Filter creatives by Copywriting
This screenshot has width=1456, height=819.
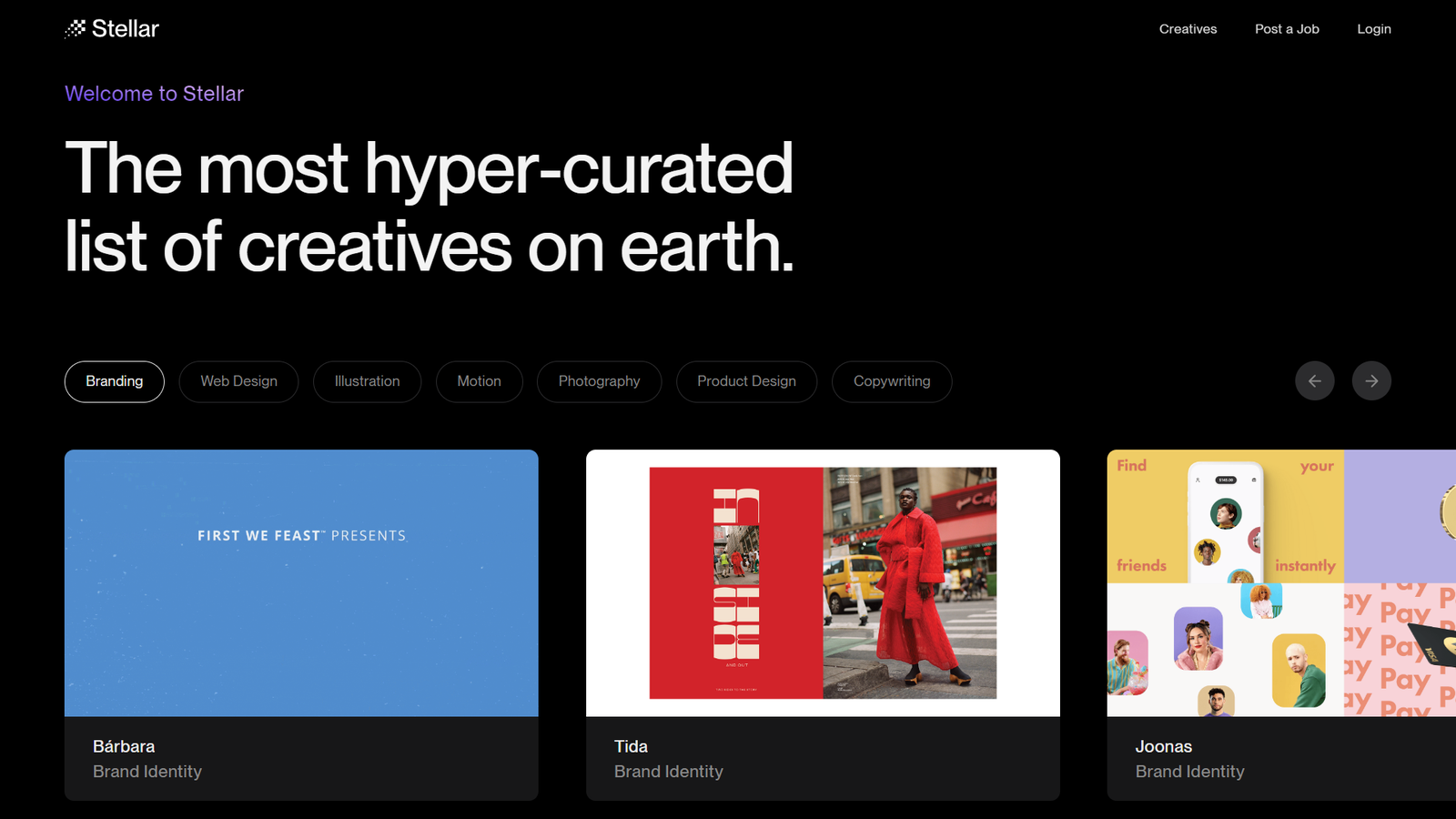(892, 381)
